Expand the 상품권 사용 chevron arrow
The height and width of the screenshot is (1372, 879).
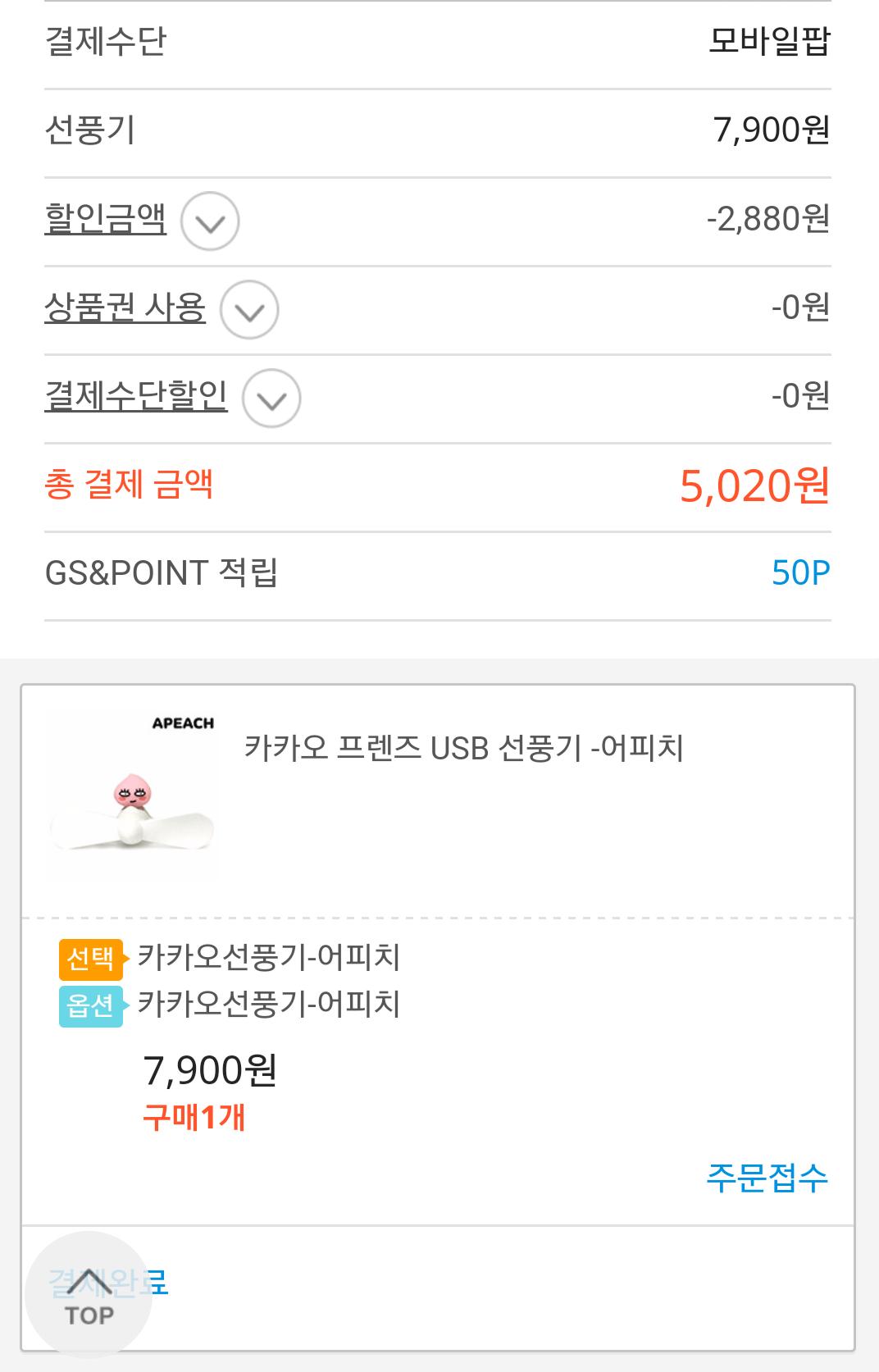[249, 310]
